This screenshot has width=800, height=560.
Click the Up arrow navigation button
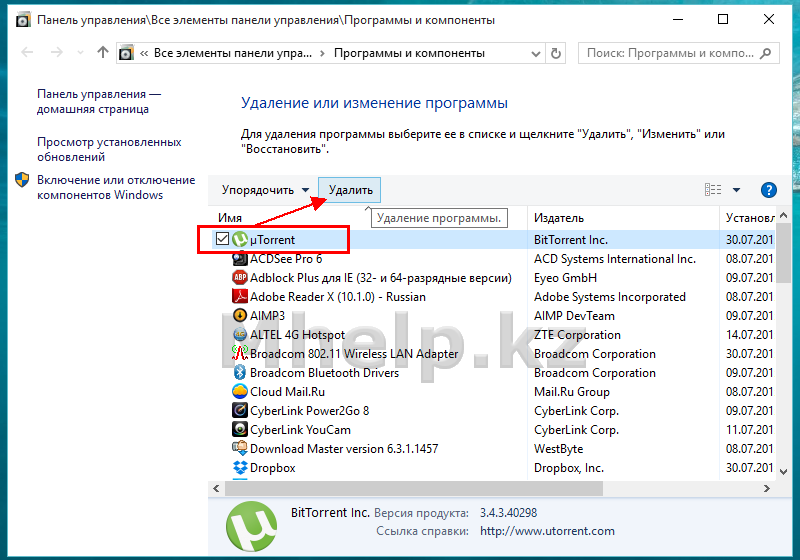pos(102,53)
